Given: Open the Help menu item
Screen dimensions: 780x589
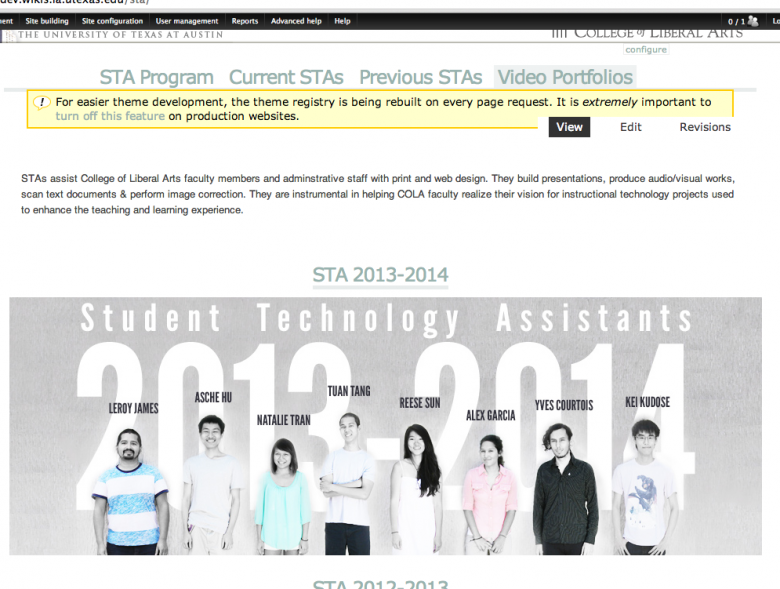Looking at the screenshot, I should (x=342, y=21).
